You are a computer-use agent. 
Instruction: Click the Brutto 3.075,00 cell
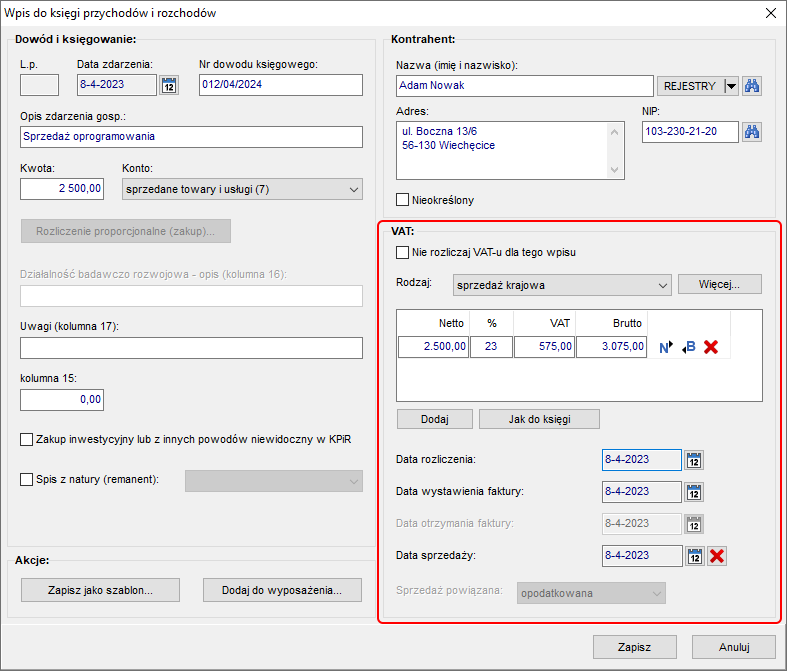611,347
